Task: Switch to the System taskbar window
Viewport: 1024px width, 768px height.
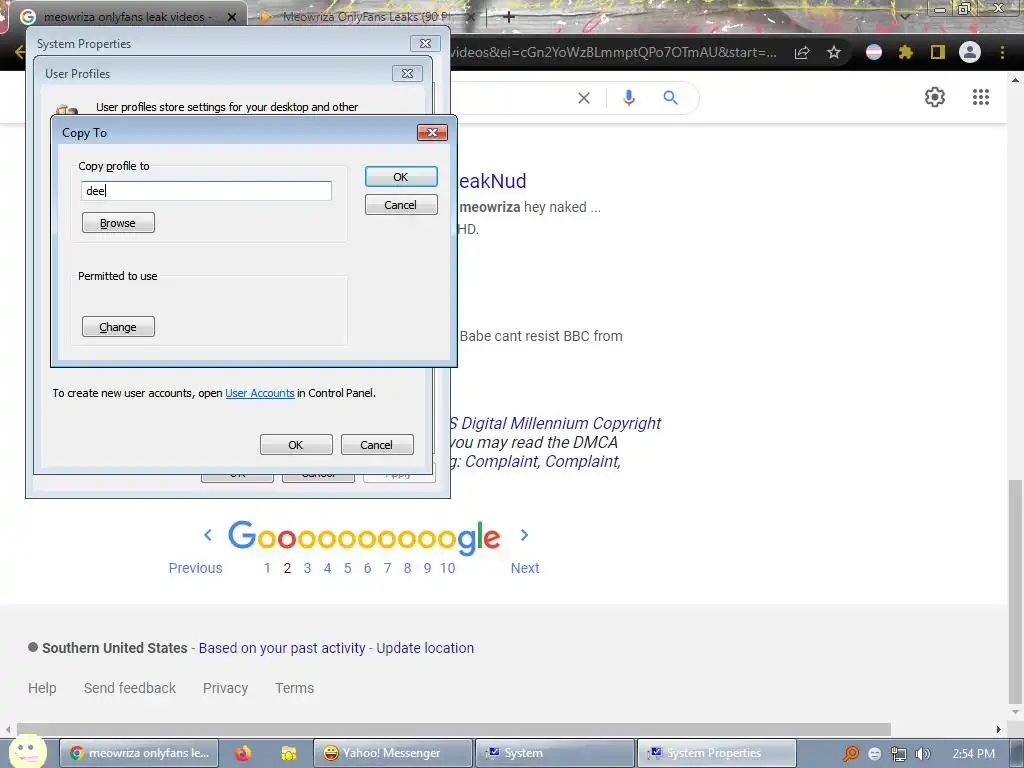Action: [x=554, y=753]
